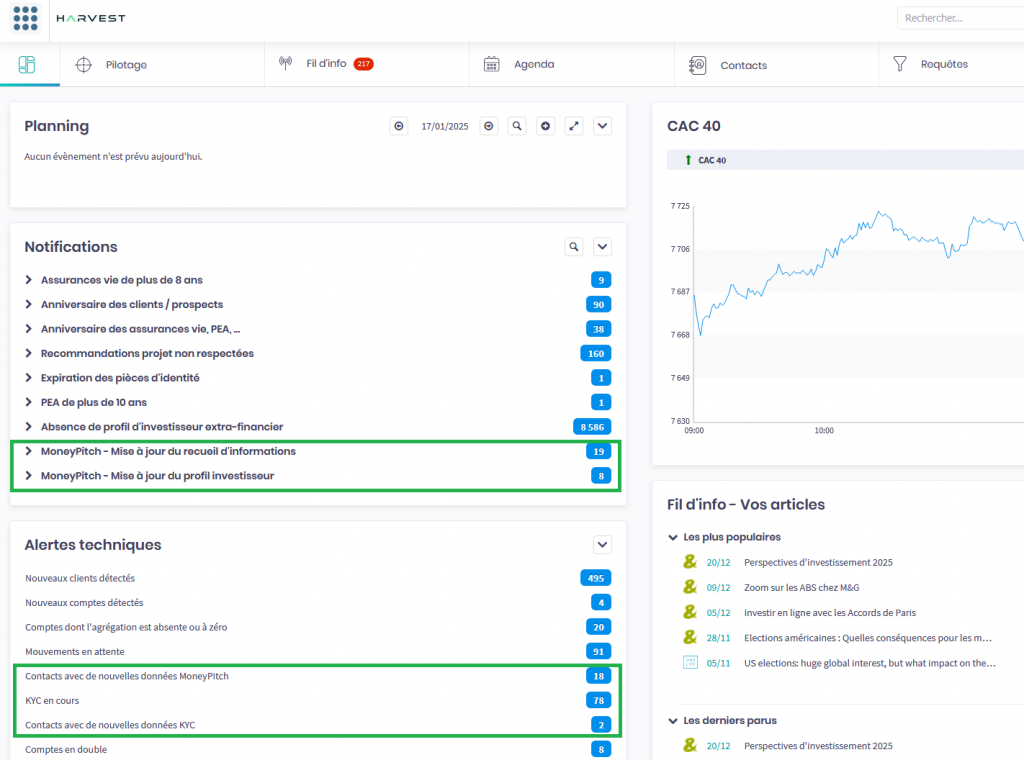
Task: Open the app launcher grid icon
Action: pos(26,19)
